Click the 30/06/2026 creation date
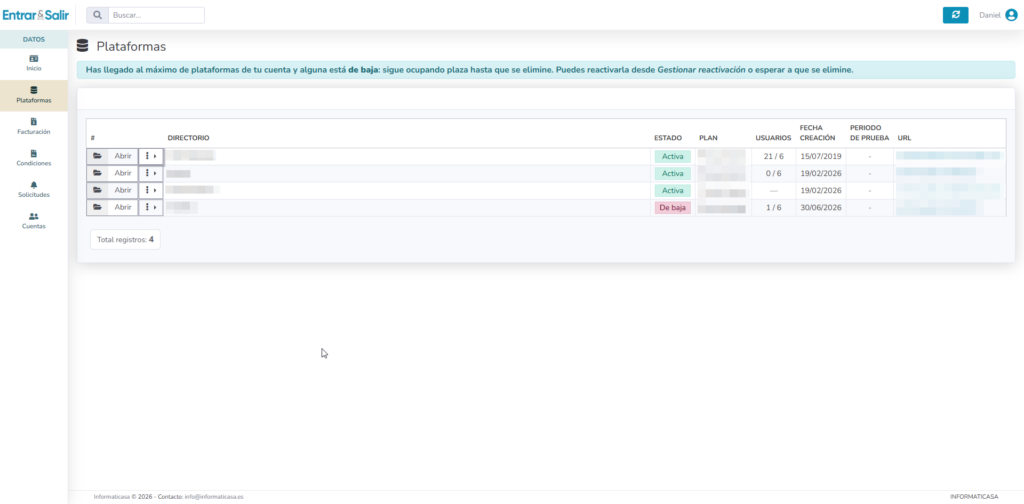Viewport: 1024px width, 504px height. [x=822, y=208]
